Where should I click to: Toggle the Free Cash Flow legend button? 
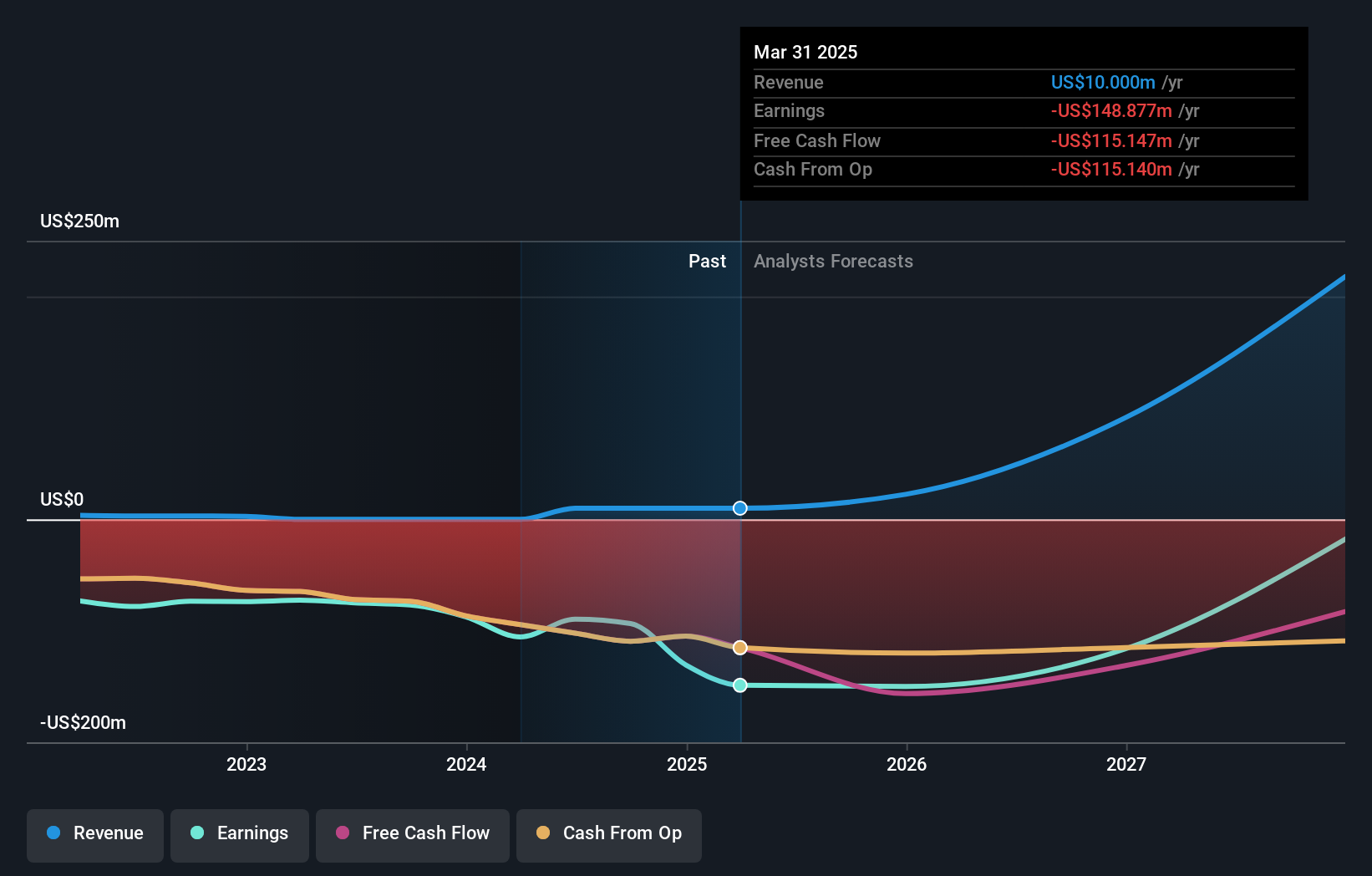pyautogui.click(x=413, y=835)
